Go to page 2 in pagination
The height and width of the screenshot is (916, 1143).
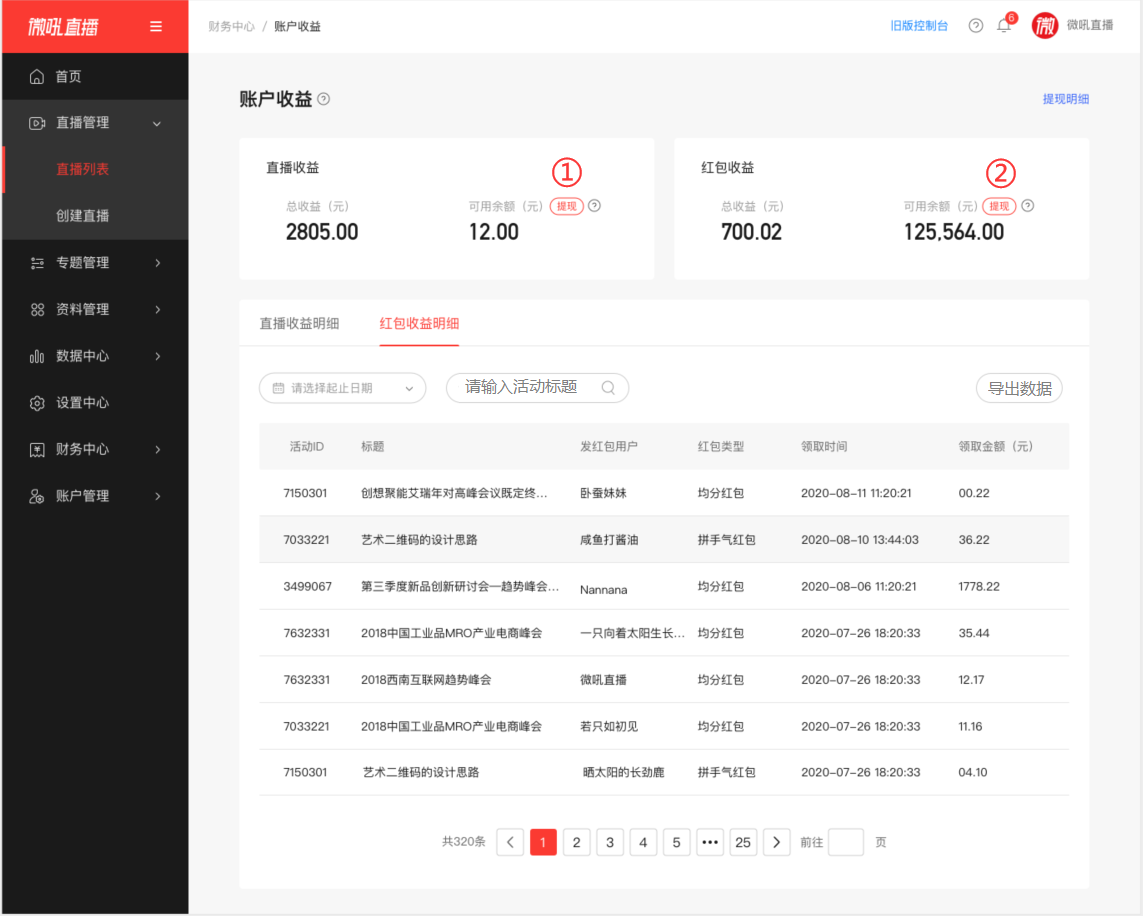tap(577, 842)
